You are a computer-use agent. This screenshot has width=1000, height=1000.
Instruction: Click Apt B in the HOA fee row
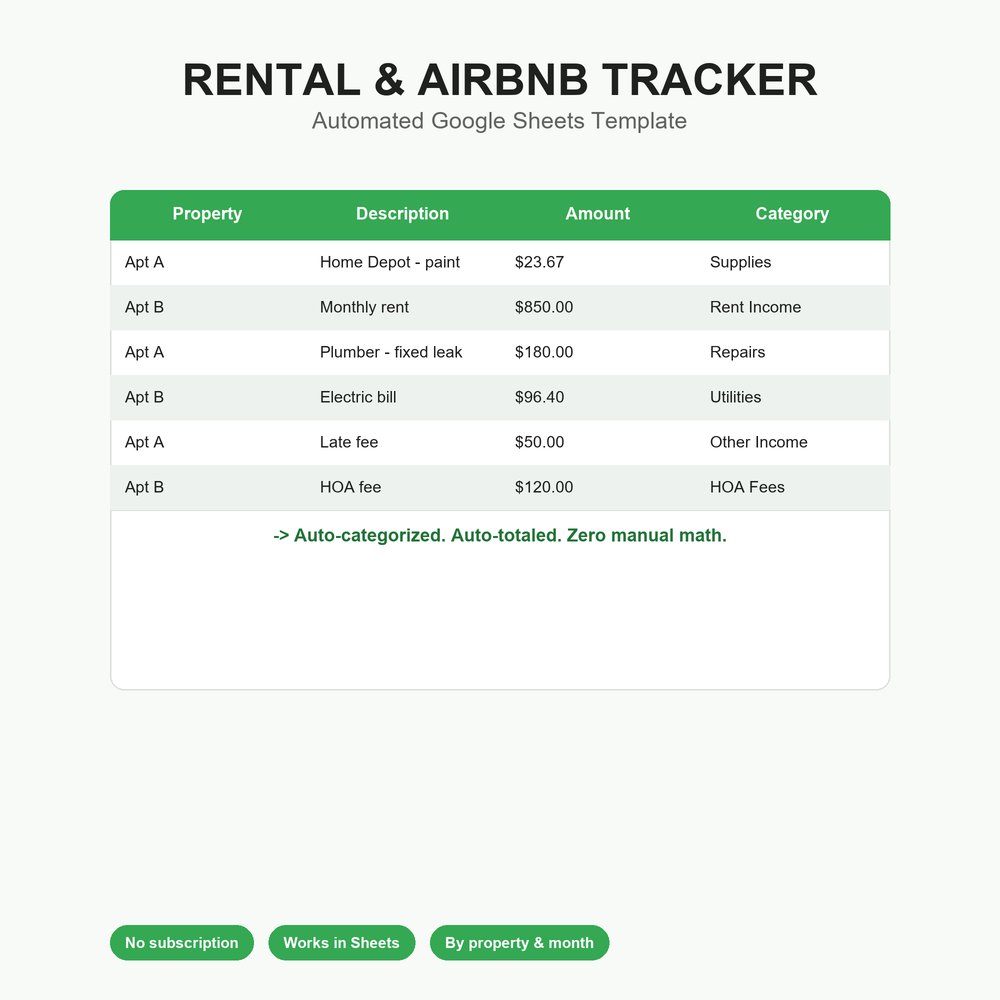coord(145,487)
